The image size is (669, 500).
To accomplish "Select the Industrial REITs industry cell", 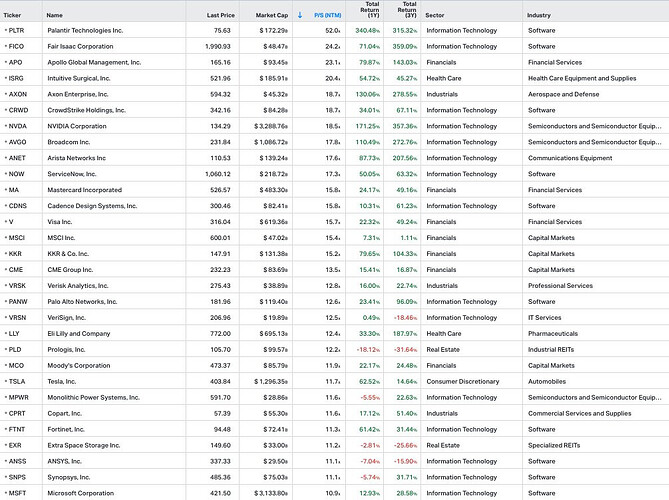I will [551, 349].
